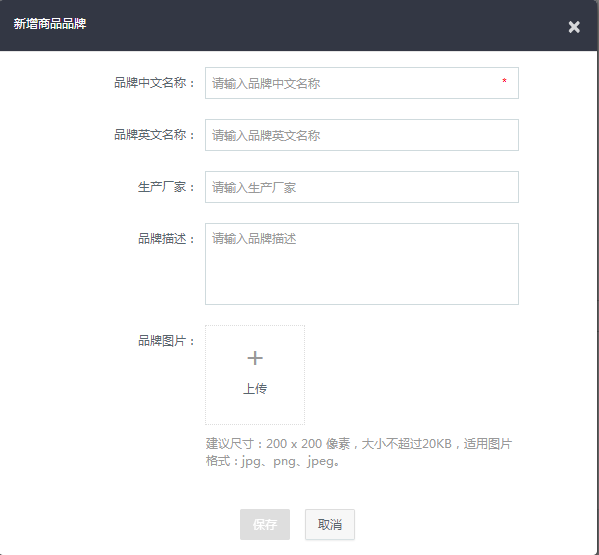
Task: Click the dark dialog header bar
Action: (x=299, y=26)
